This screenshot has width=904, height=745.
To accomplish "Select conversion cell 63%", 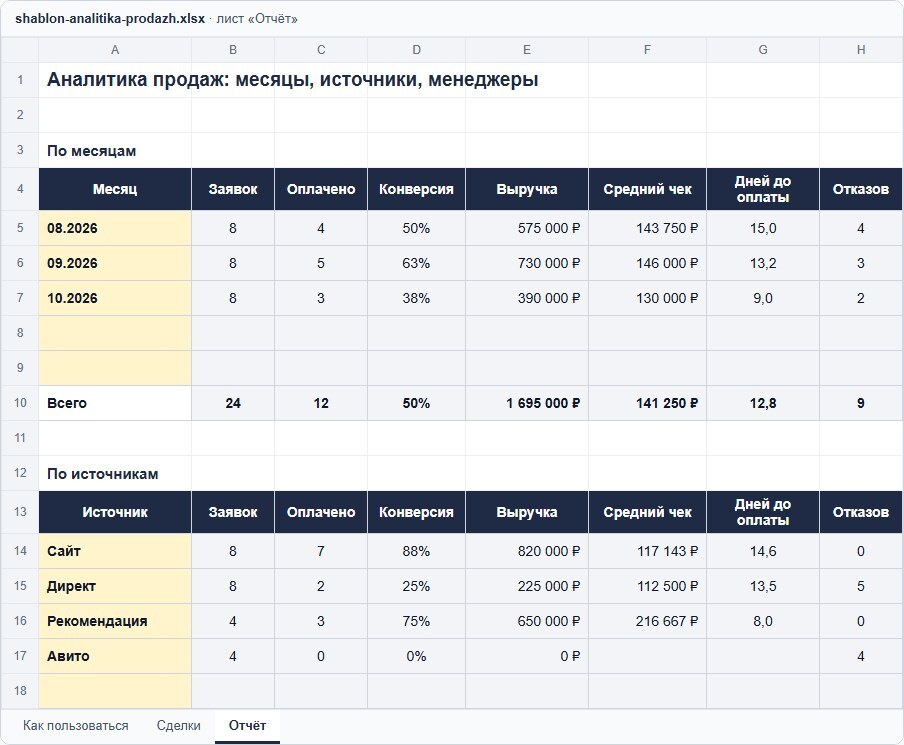I will coord(416,263).
